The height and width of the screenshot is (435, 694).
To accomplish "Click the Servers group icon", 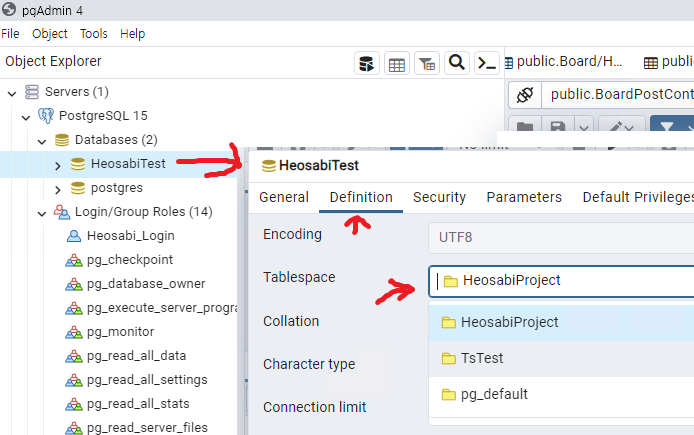I will point(32,92).
